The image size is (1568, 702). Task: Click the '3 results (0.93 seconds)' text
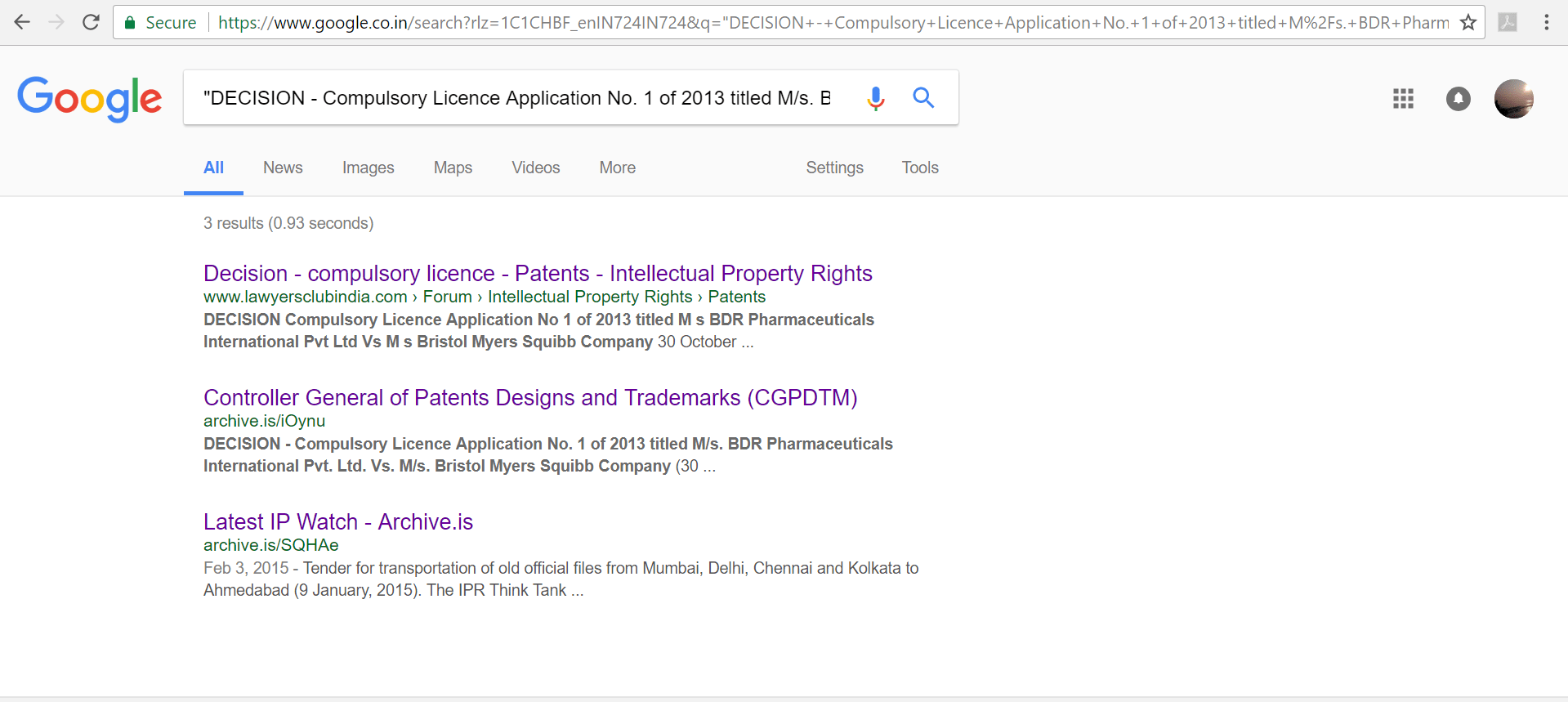pyautogui.click(x=288, y=223)
